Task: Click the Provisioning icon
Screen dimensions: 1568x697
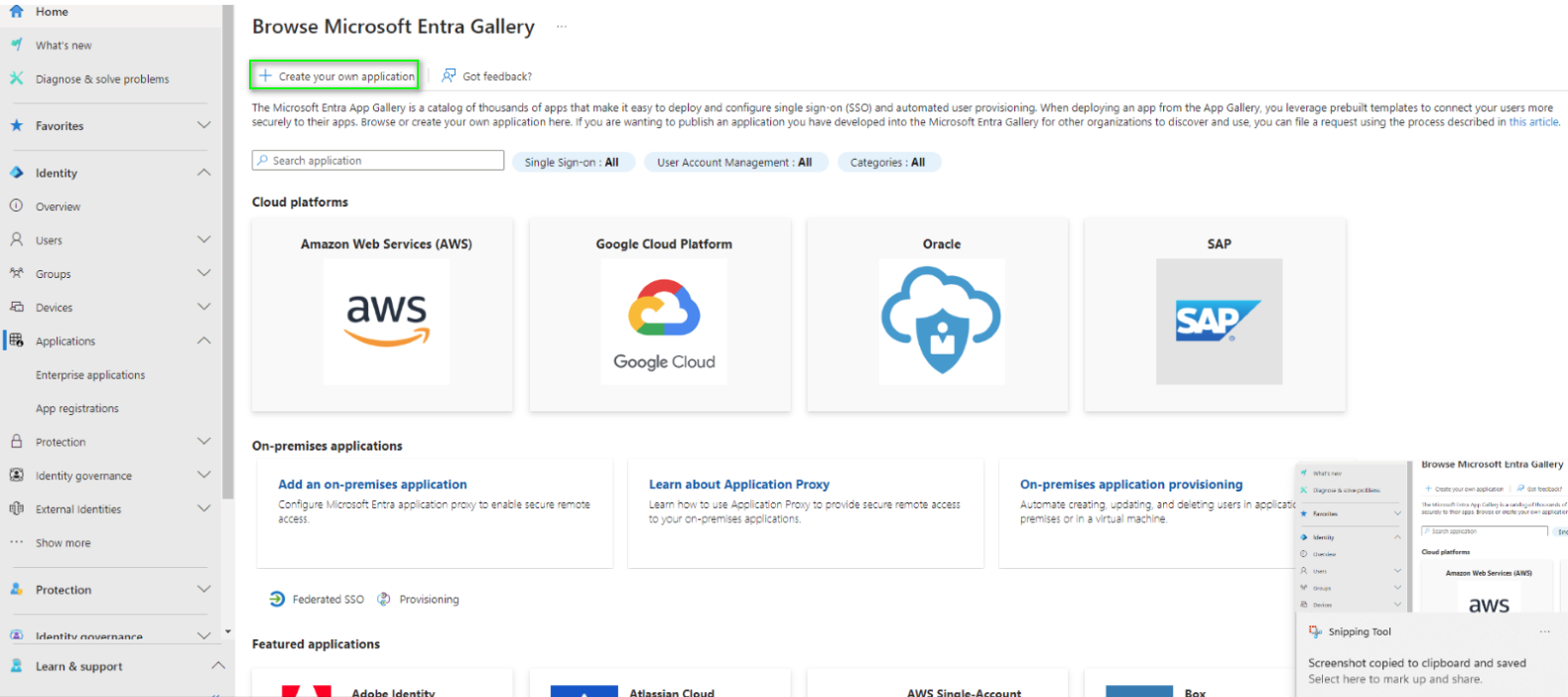Action: pyautogui.click(x=384, y=599)
